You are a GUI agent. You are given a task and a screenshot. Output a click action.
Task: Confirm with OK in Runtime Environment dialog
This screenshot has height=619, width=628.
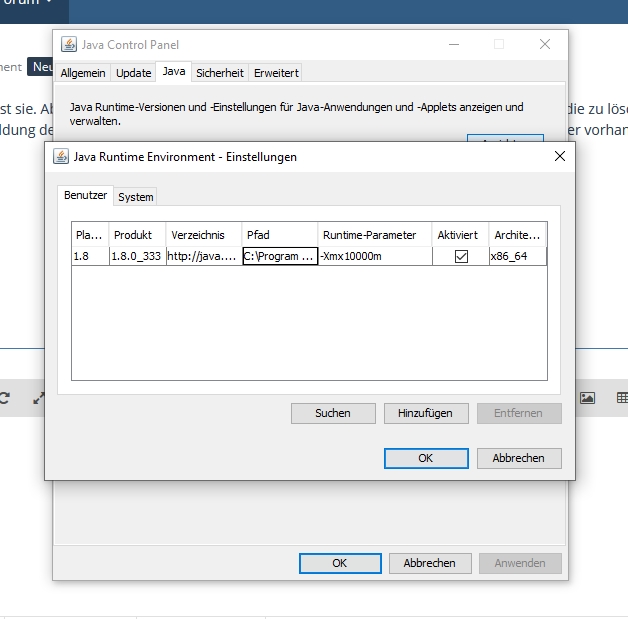[x=426, y=458]
